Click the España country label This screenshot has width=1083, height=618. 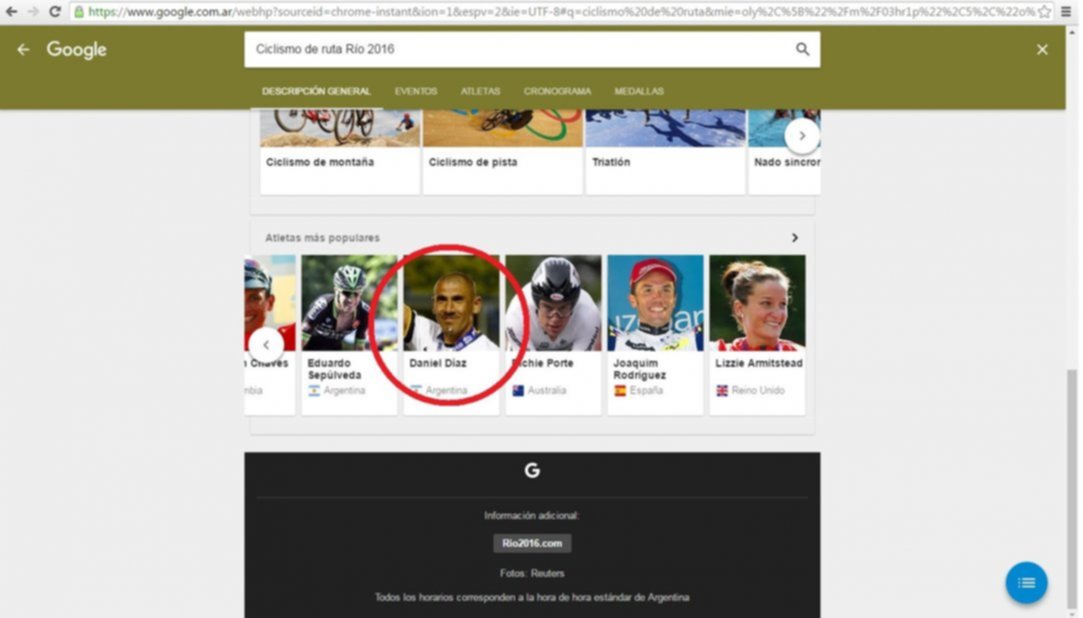pos(646,391)
